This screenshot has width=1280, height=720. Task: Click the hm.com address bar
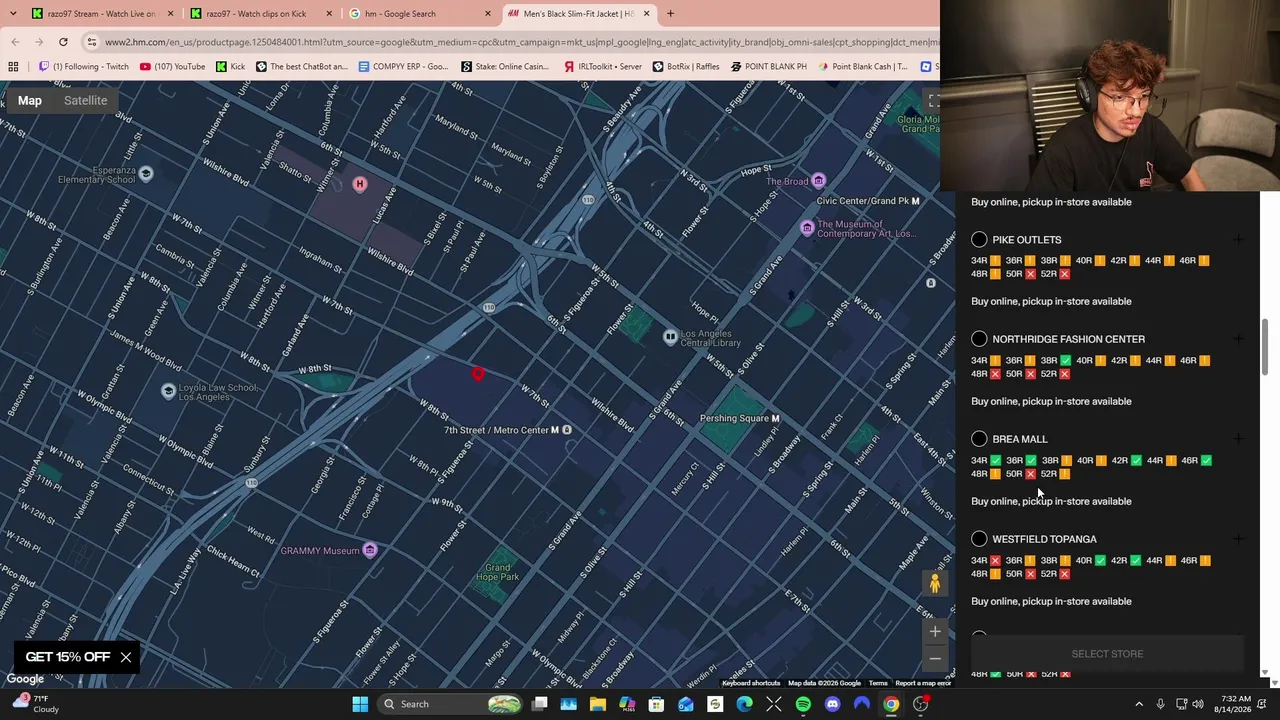[521, 42]
